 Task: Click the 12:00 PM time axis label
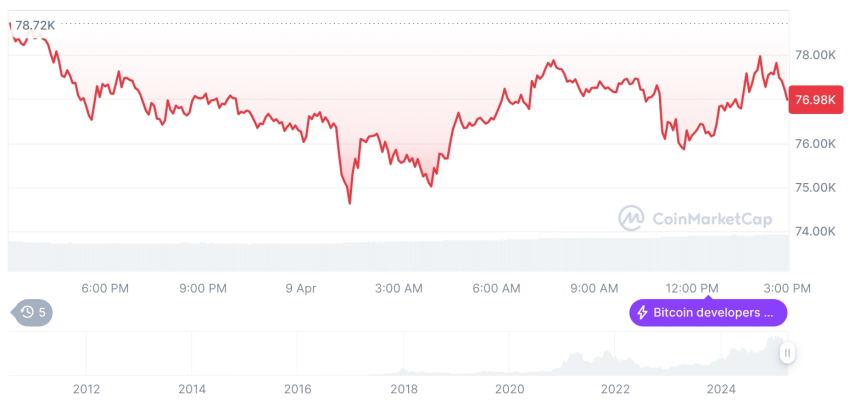pos(692,288)
